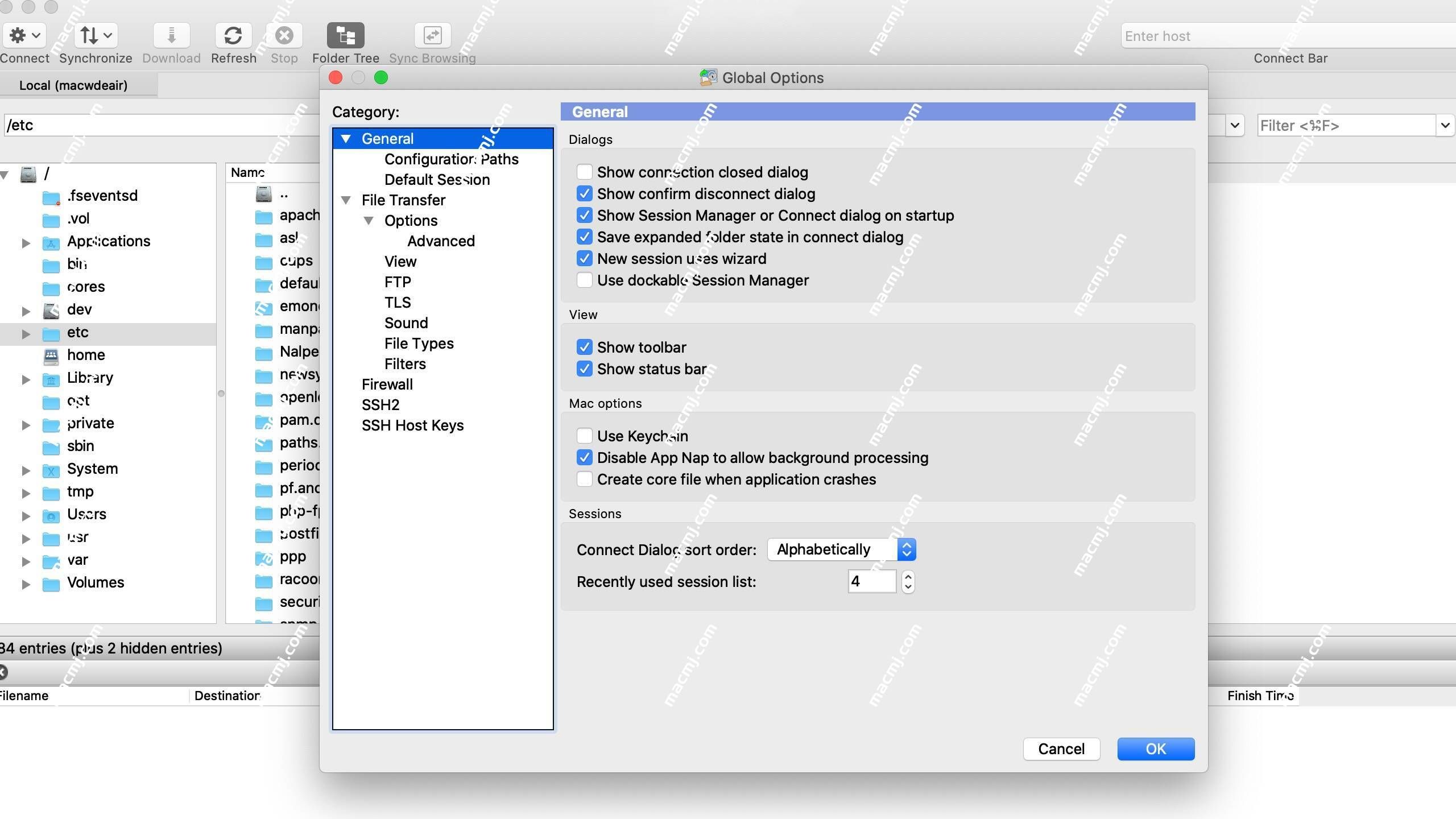The image size is (1456, 819).
Task: Uncheck Show toolbar option
Action: (584, 347)
